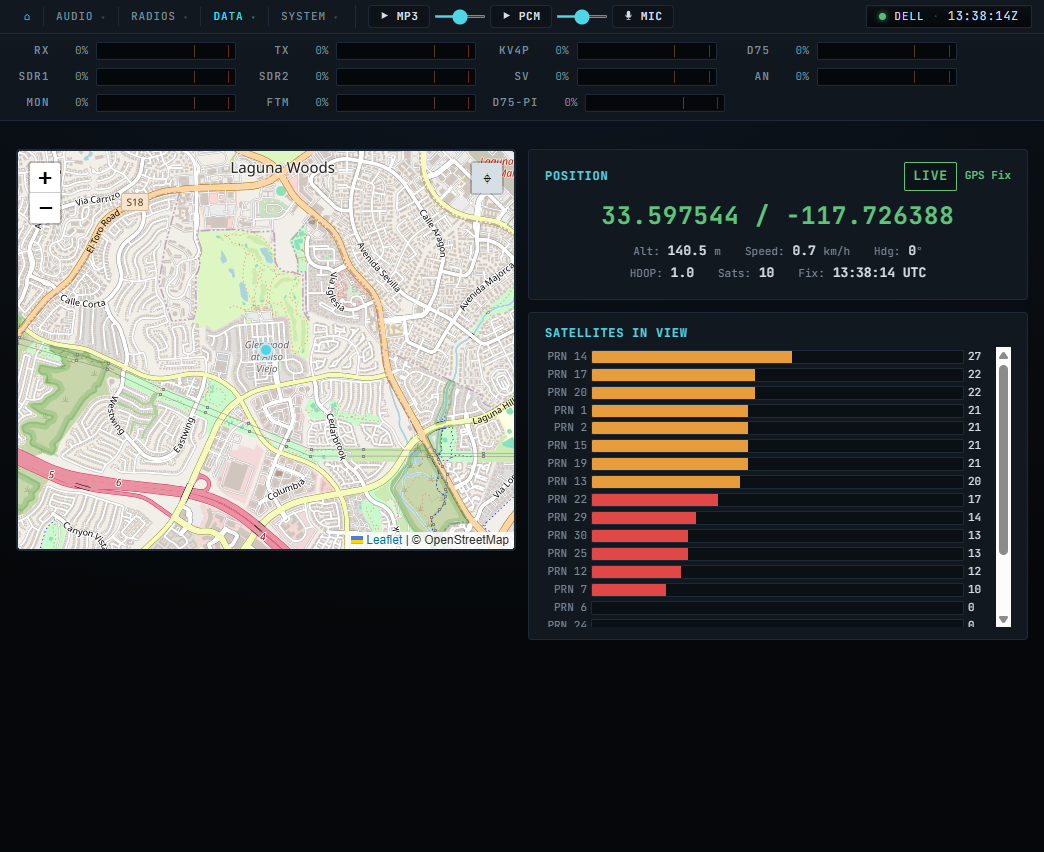The height and width of the screenshot is (852, 1044).
Task: Click the FTM level meter
Action: [405, 103]
